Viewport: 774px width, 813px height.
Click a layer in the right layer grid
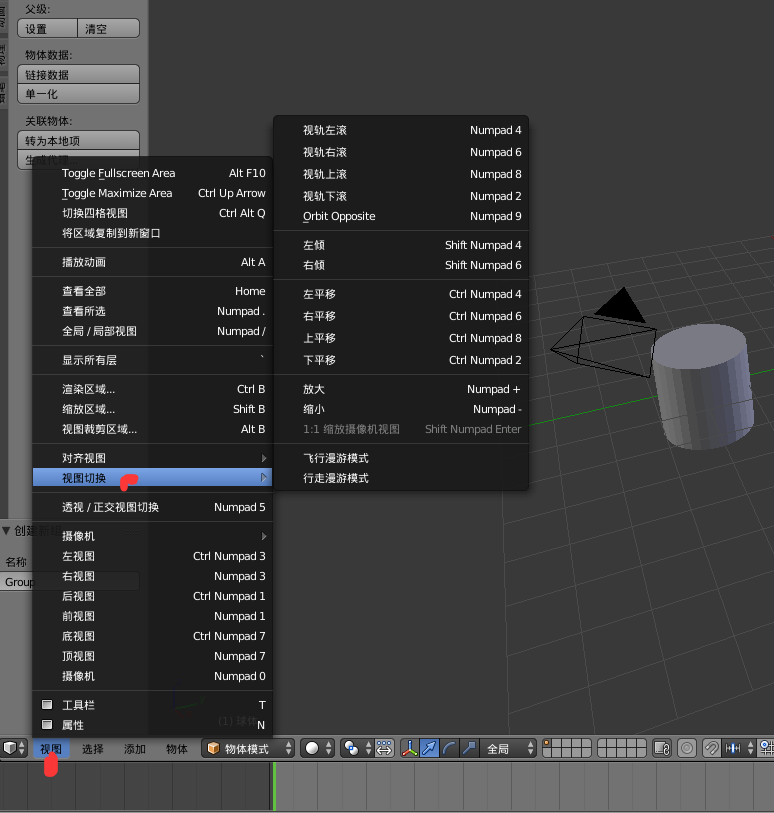click(x=622, y=748)
